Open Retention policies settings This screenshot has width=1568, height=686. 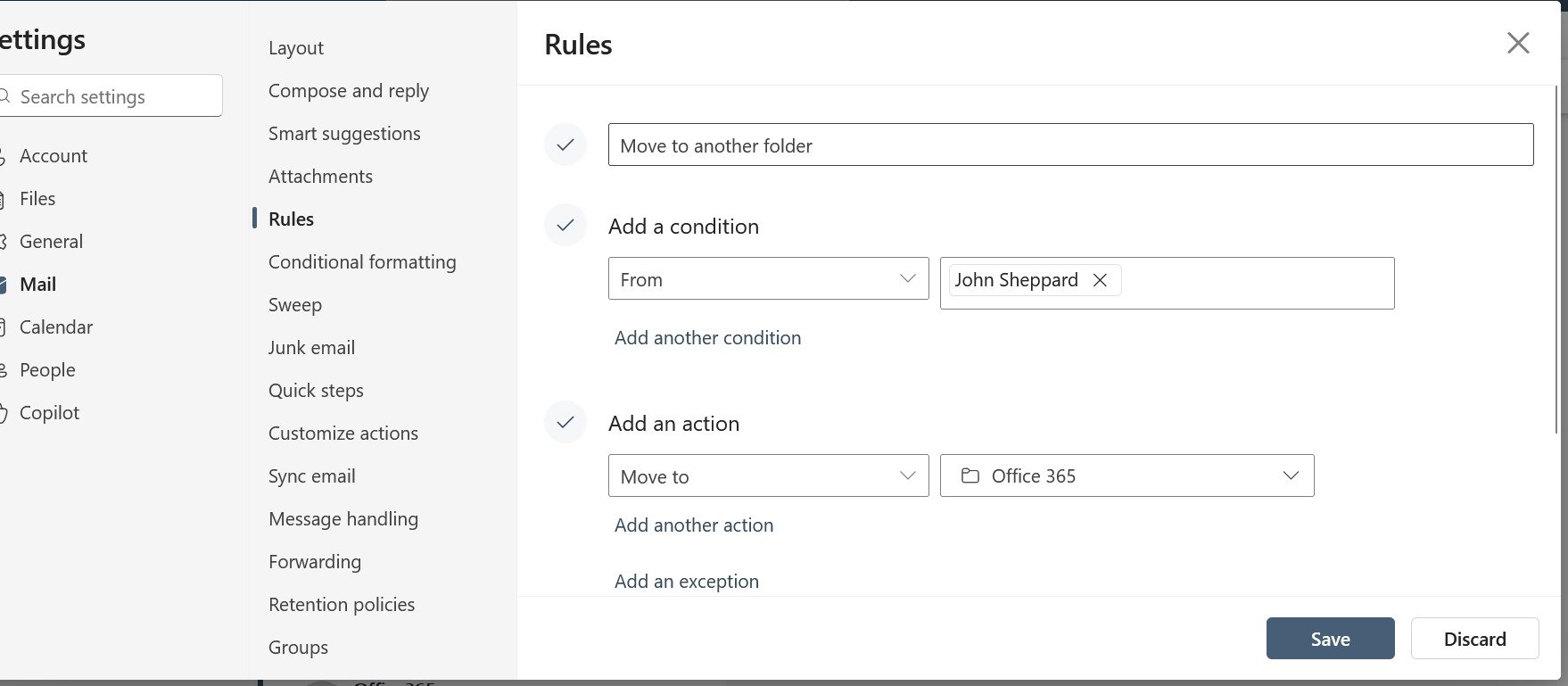342,605
